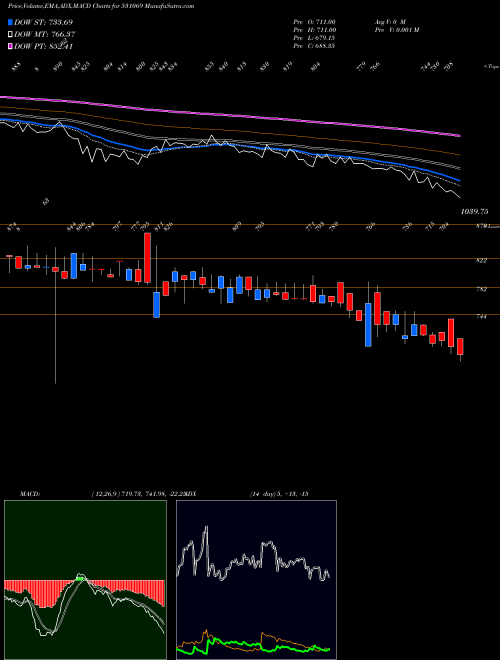Click the Pre O: 711.00 value
Image resolution: width=500 pixels, height=660 pixels.
pyautogui.click(x=314, y=22)
